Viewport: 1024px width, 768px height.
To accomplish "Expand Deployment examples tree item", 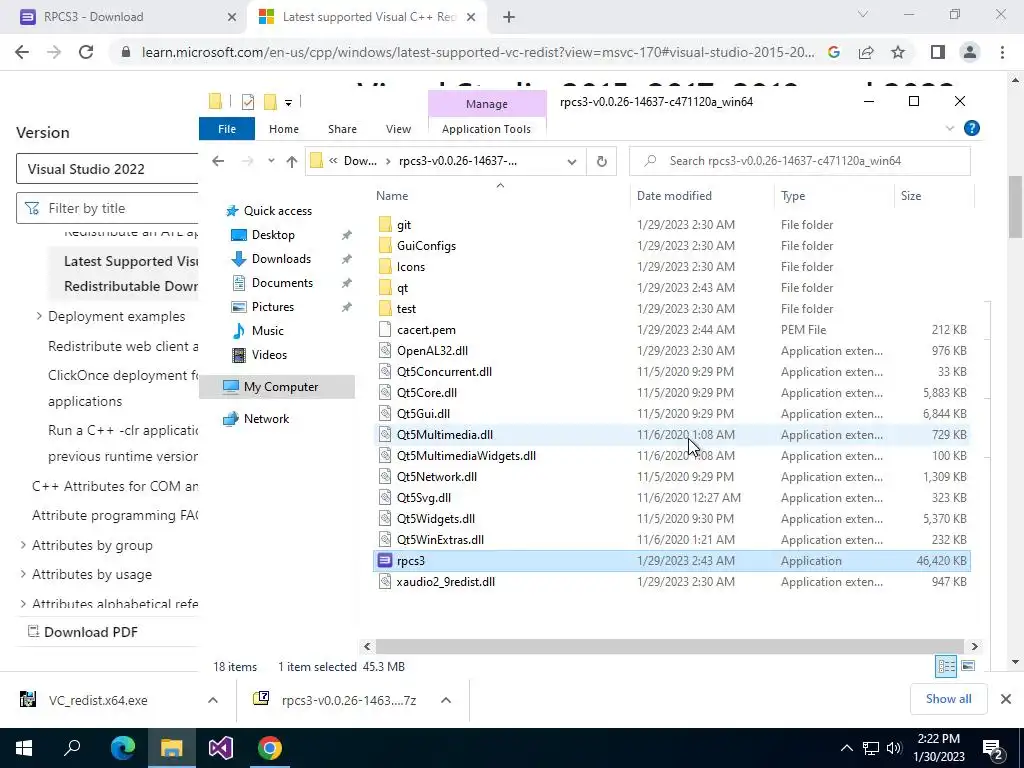I will 39,316.
